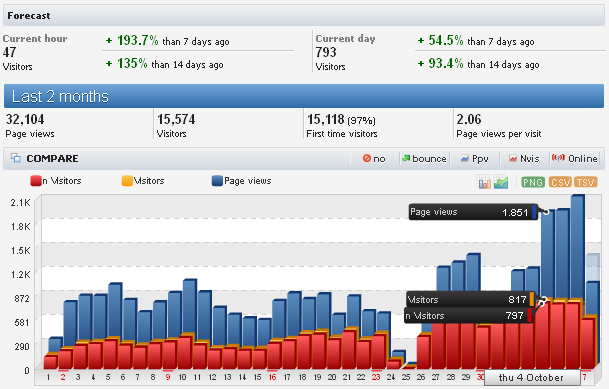Export chart as PNG
This screenshot has width=609, height=389.
(533, 182)
